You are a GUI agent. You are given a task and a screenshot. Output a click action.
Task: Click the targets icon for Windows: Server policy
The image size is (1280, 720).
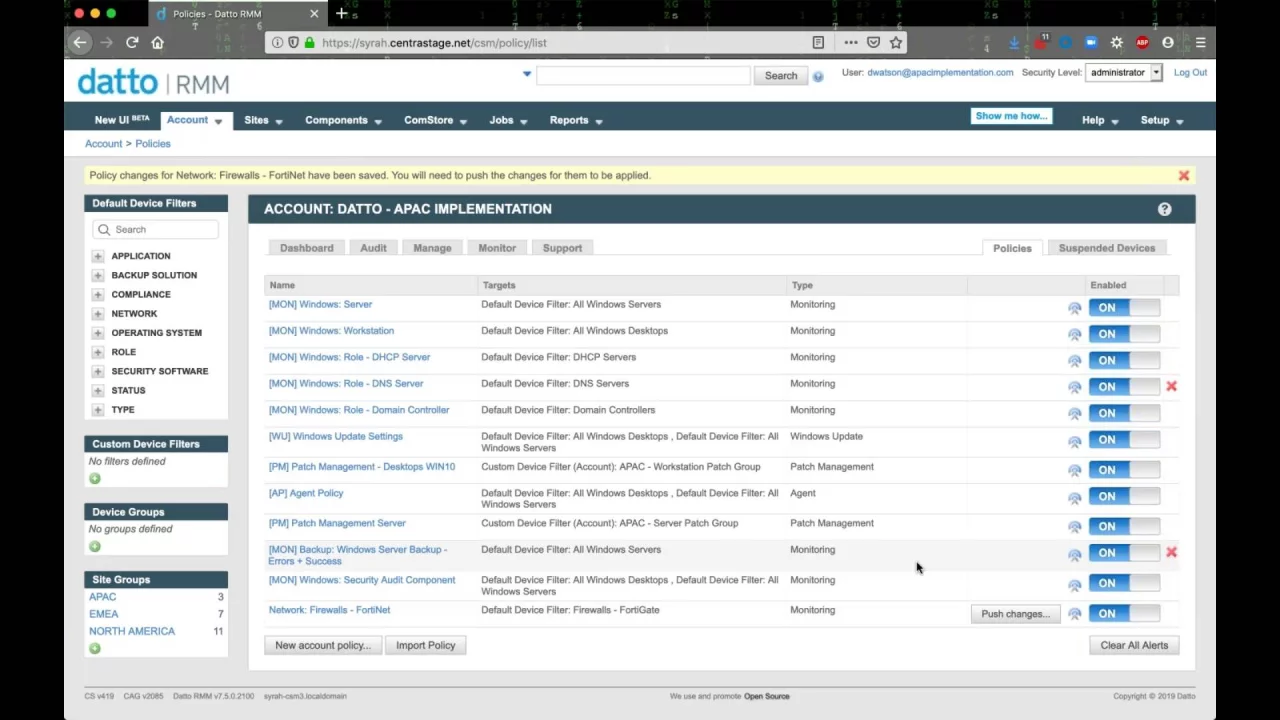click(1074, 308)
